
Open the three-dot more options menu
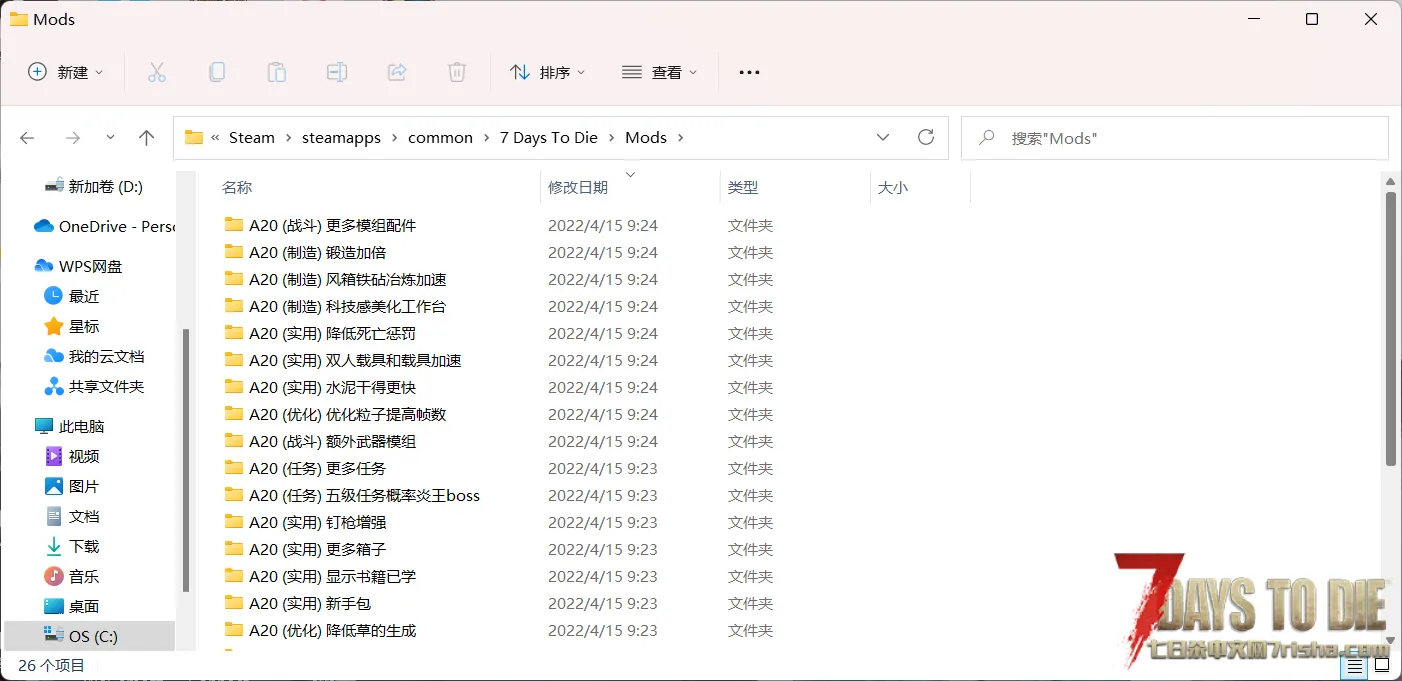pyautogui.click(x=749, y=72)
